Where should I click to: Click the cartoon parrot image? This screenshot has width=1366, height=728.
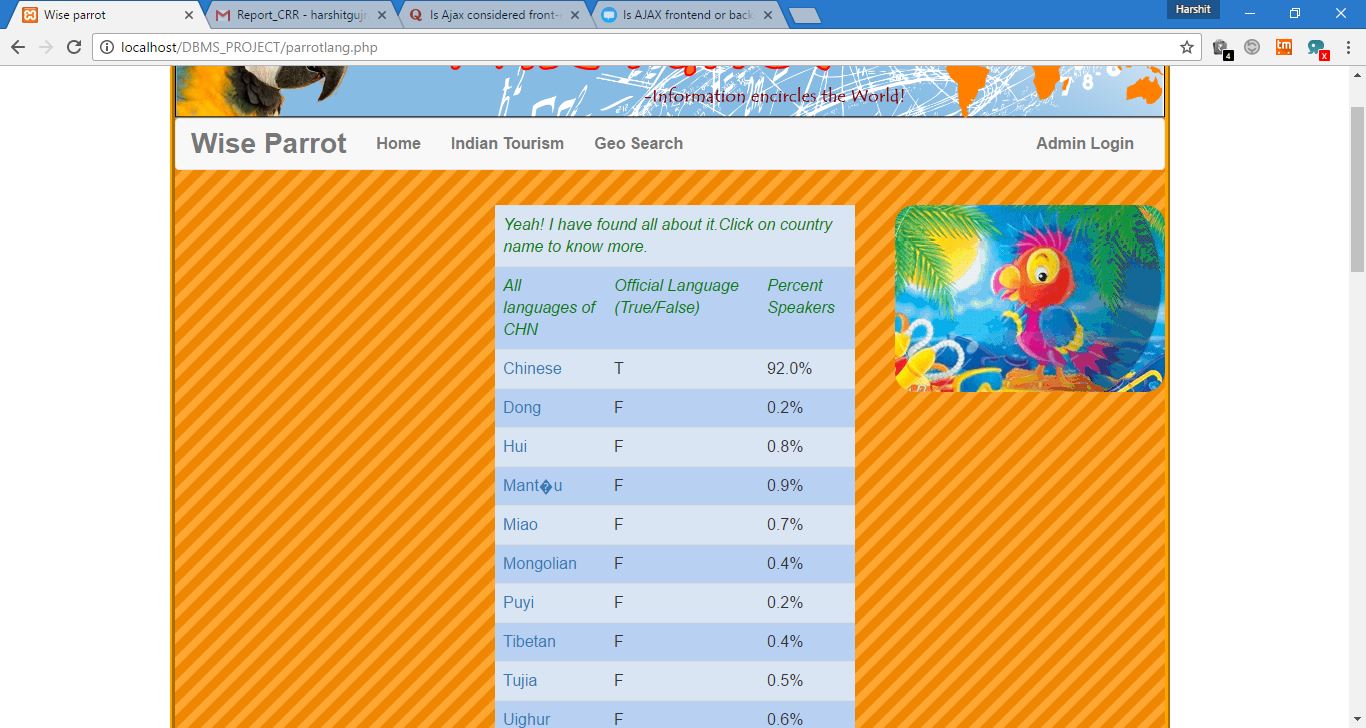click(1030, 298)
